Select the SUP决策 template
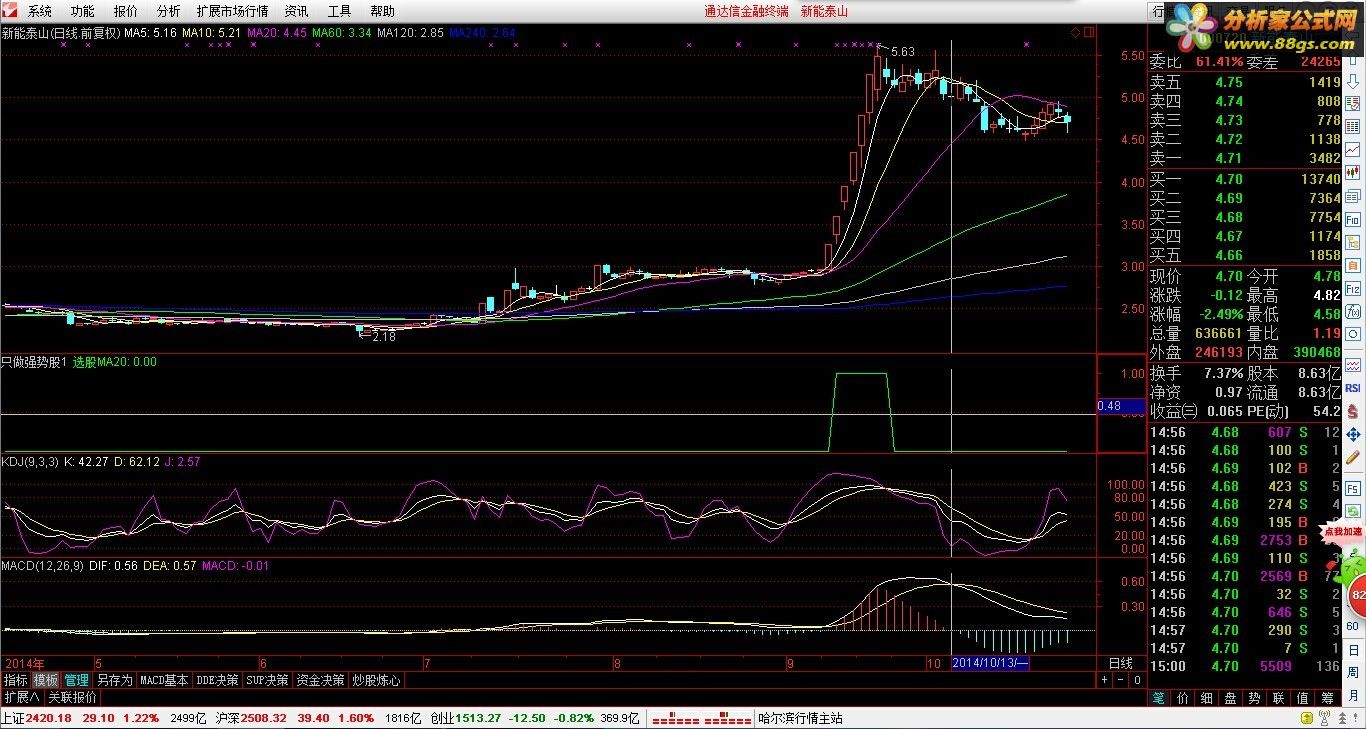The image size is (1366, 729). [267, 680]
